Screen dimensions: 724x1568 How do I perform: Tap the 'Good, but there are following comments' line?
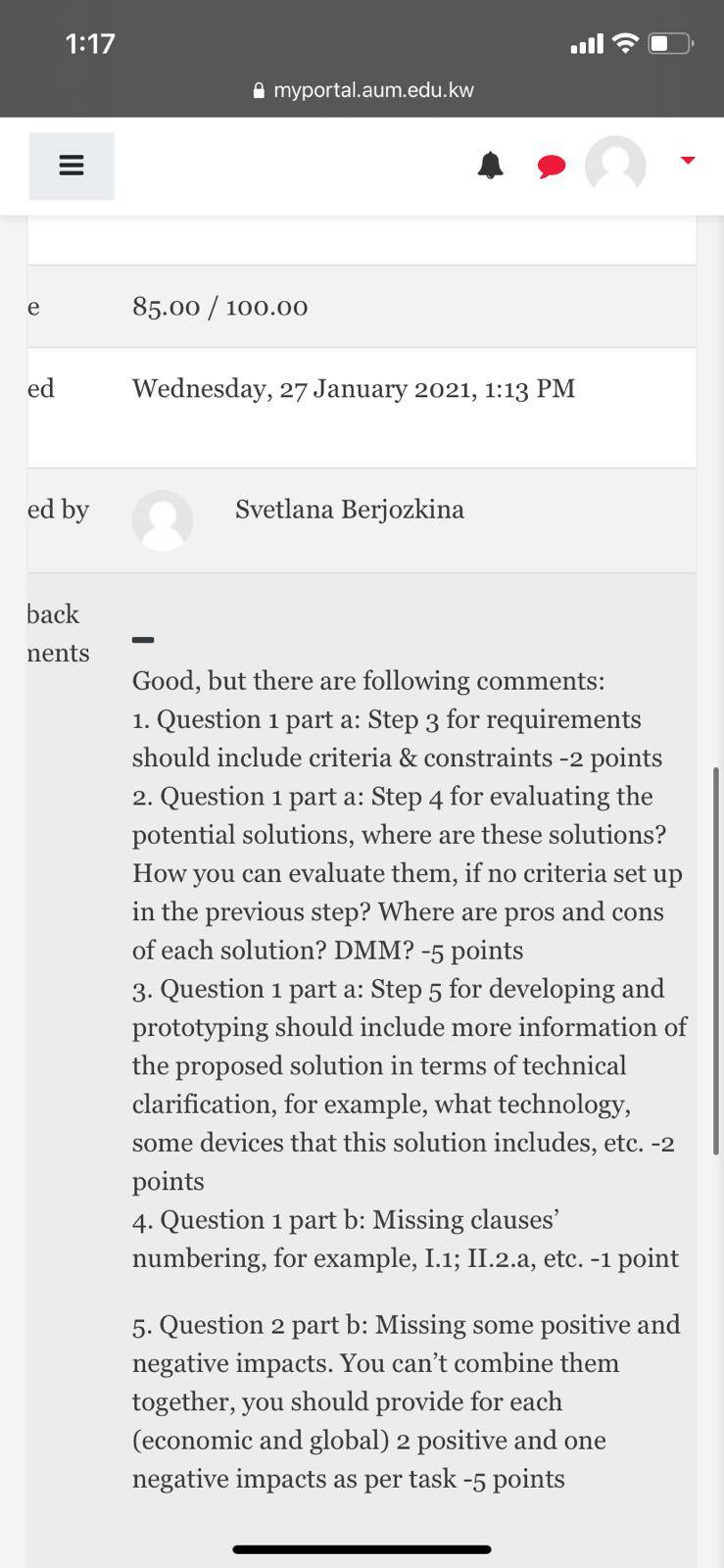click(368, 680)
